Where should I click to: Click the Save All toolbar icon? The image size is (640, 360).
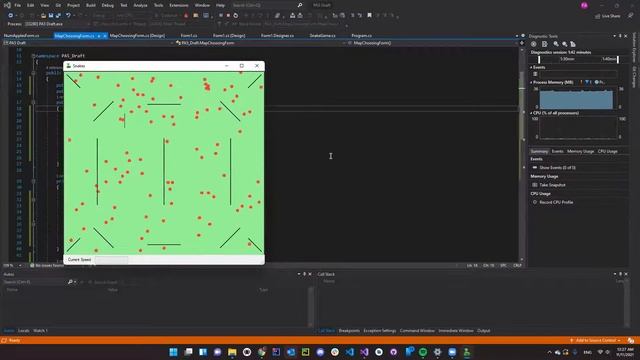click(58, 16)
